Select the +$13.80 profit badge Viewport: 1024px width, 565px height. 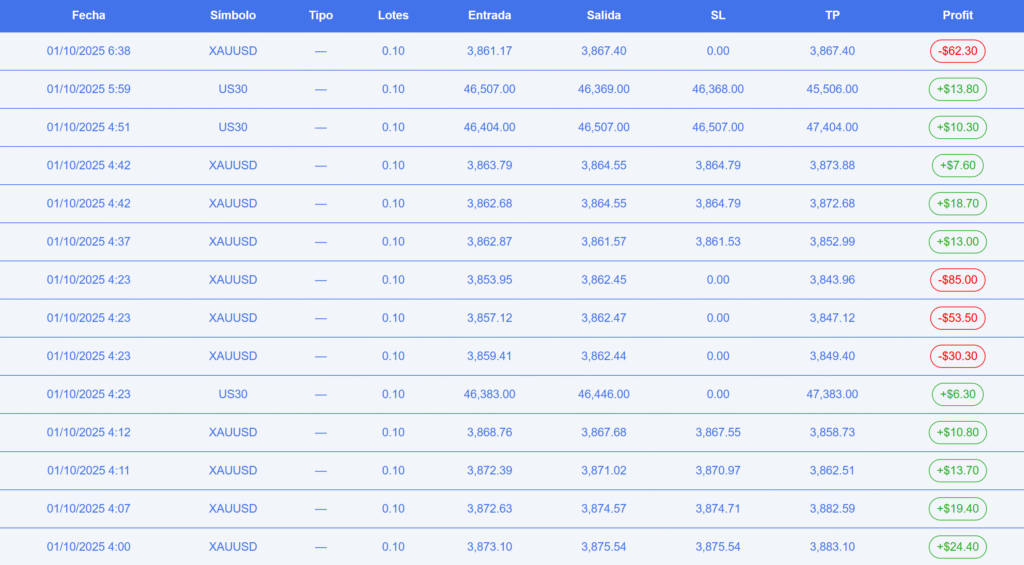[957, 89]
